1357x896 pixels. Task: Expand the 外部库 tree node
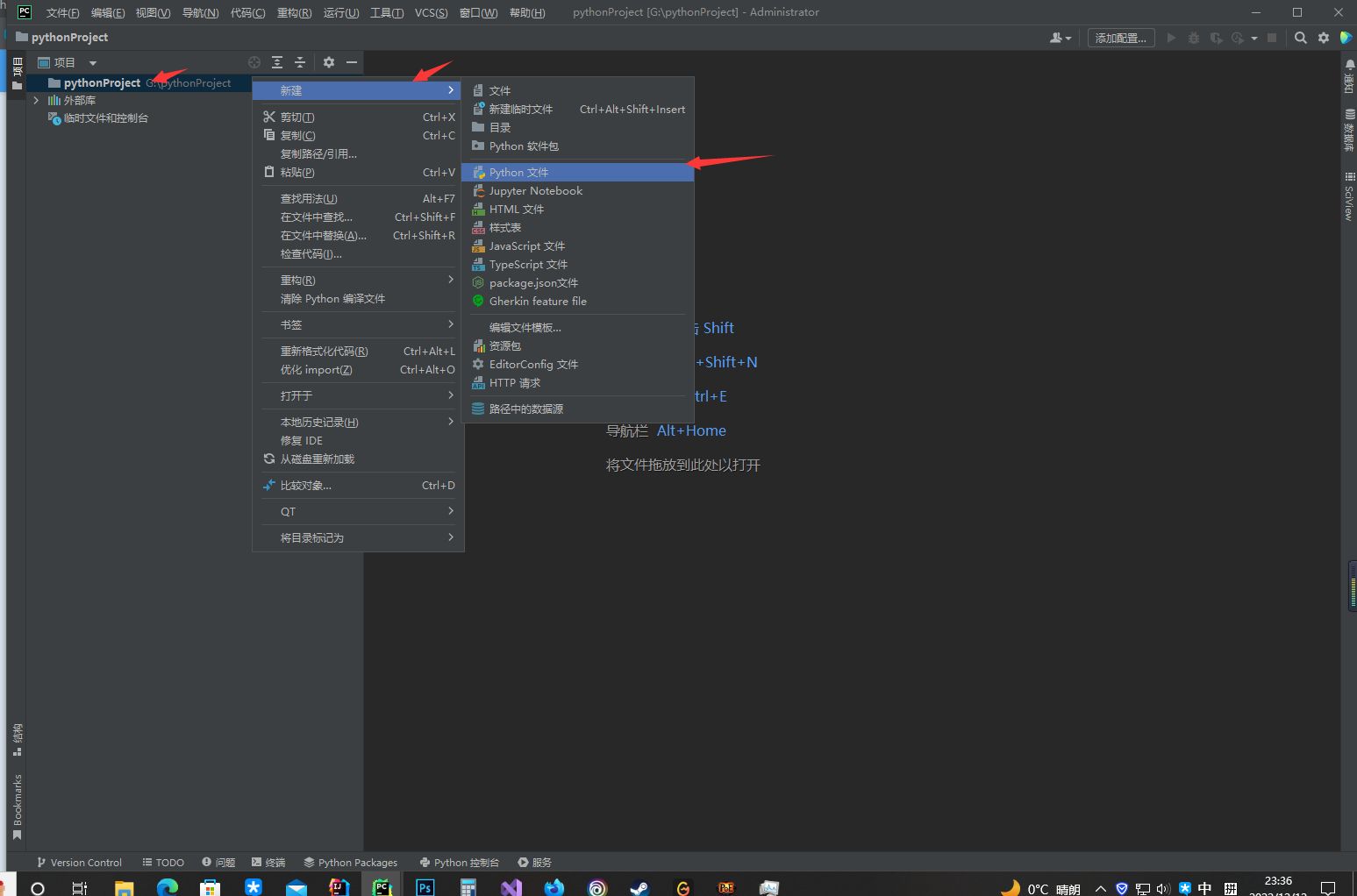[x=36, y=101]
